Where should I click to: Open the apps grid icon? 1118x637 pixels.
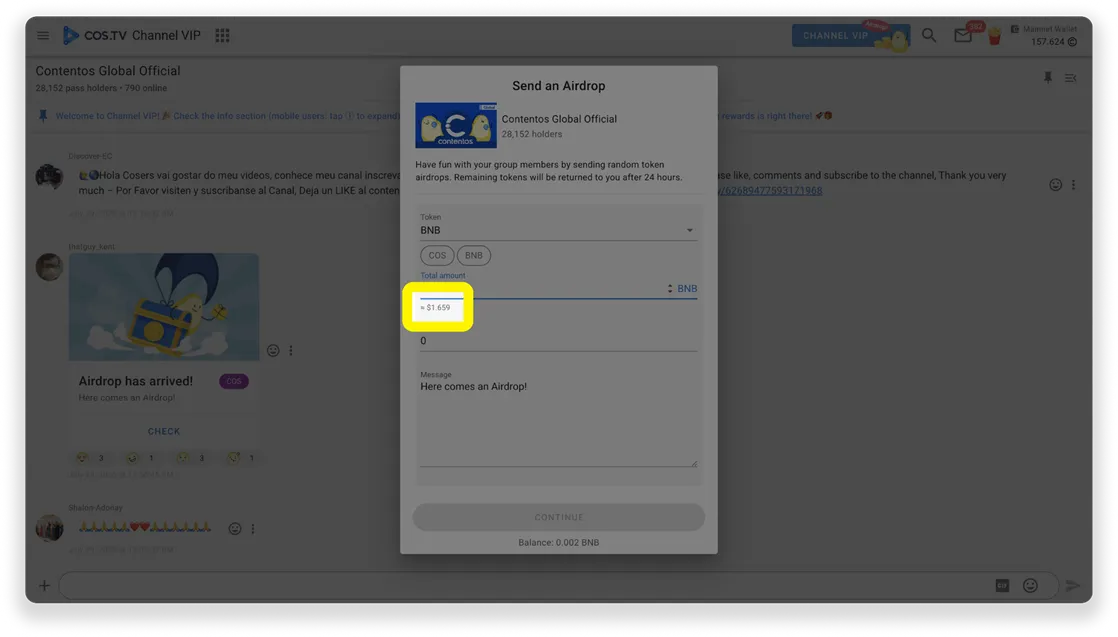click(222, 35)
